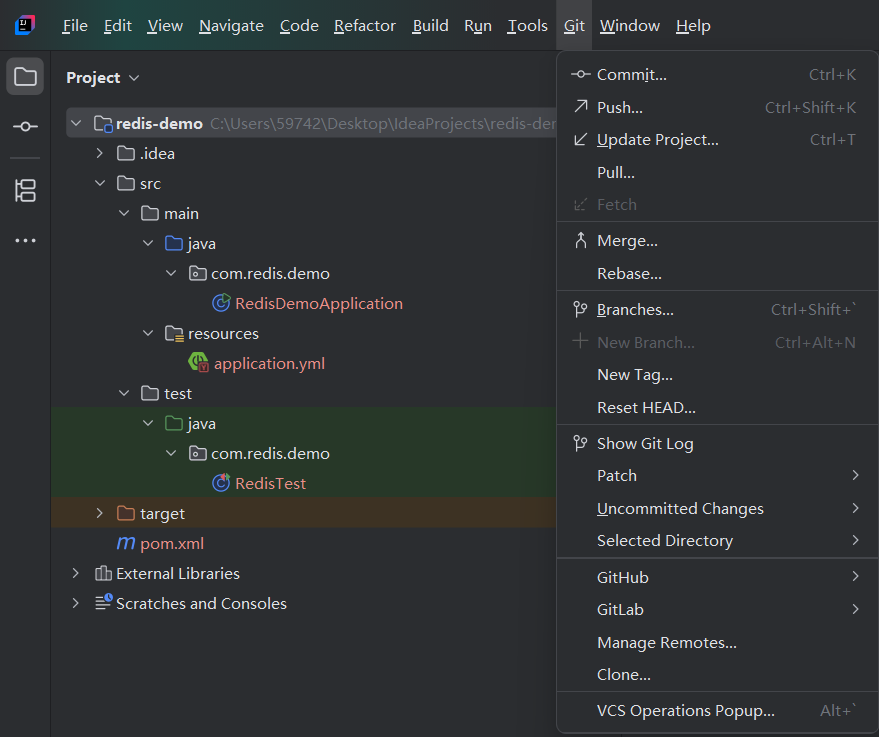Select RedisTest file in tree
The width and height of the screenshot is (879, 737).
(x=271, y=483)
